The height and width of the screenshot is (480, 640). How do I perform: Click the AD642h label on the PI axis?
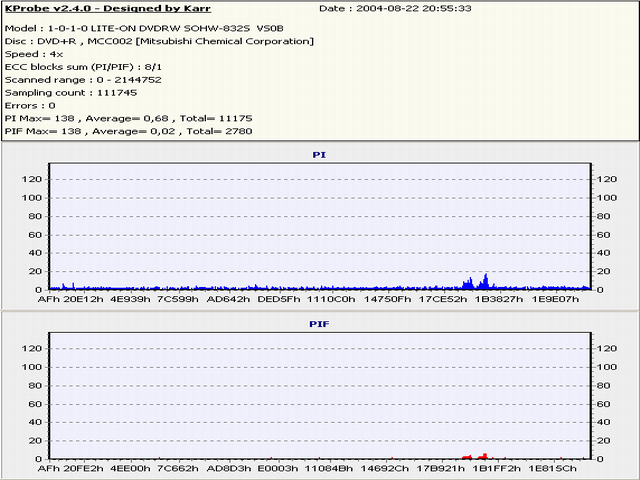[228, 299]
